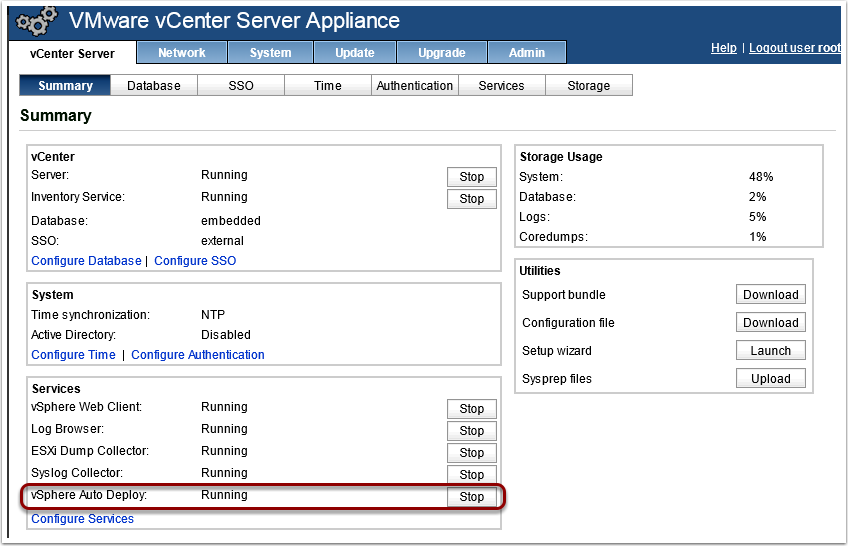Click the 'Inventory Service:' label
This screenshot has height=546, width=848.
[78, 197]
